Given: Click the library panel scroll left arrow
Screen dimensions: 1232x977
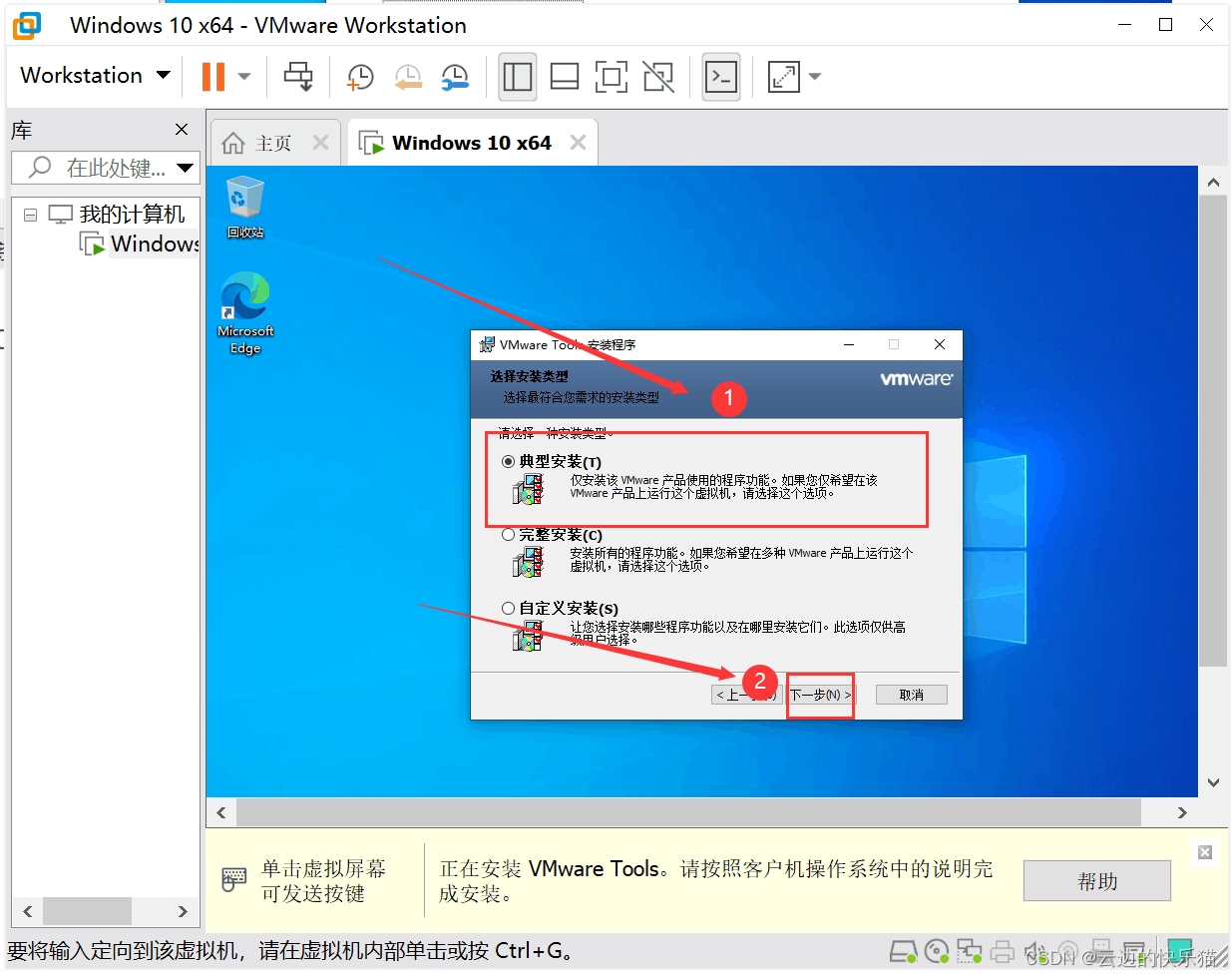Looking at the screenshot, I should 28,911.
